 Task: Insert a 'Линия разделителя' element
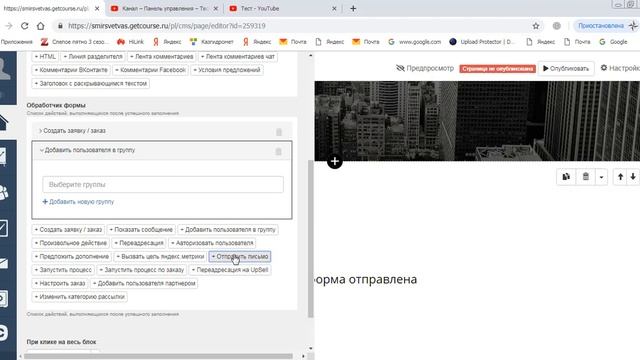click(x=93, y=56)
